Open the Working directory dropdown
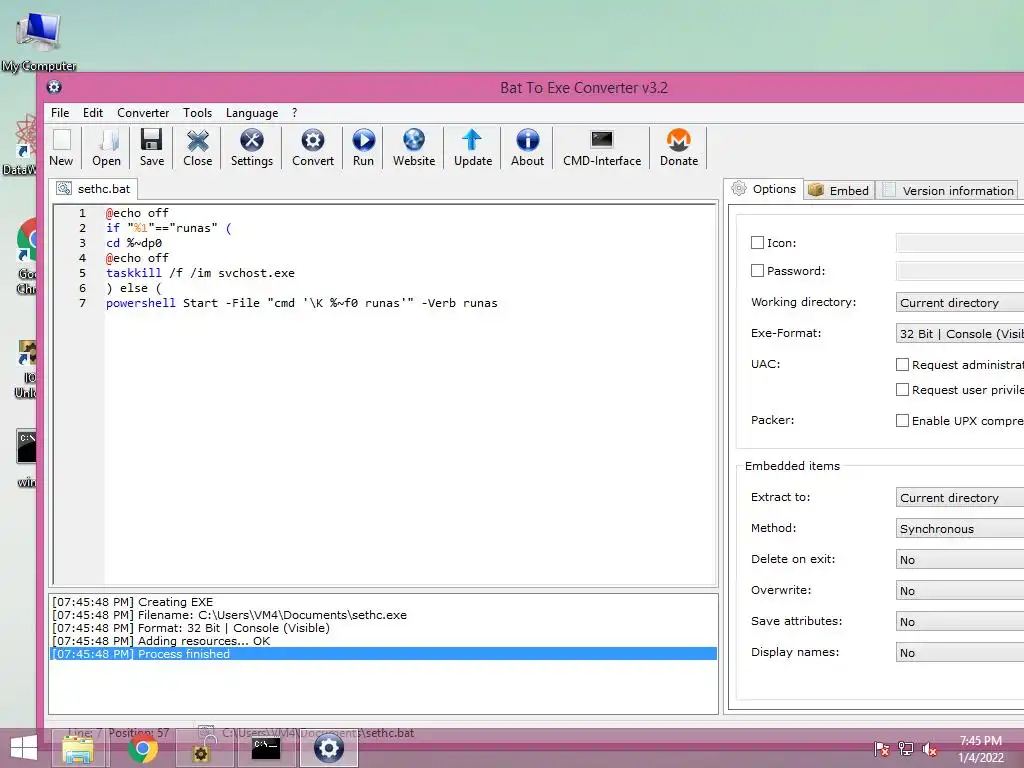Screen dimensions: 1024x768 (x=960, y=302)
